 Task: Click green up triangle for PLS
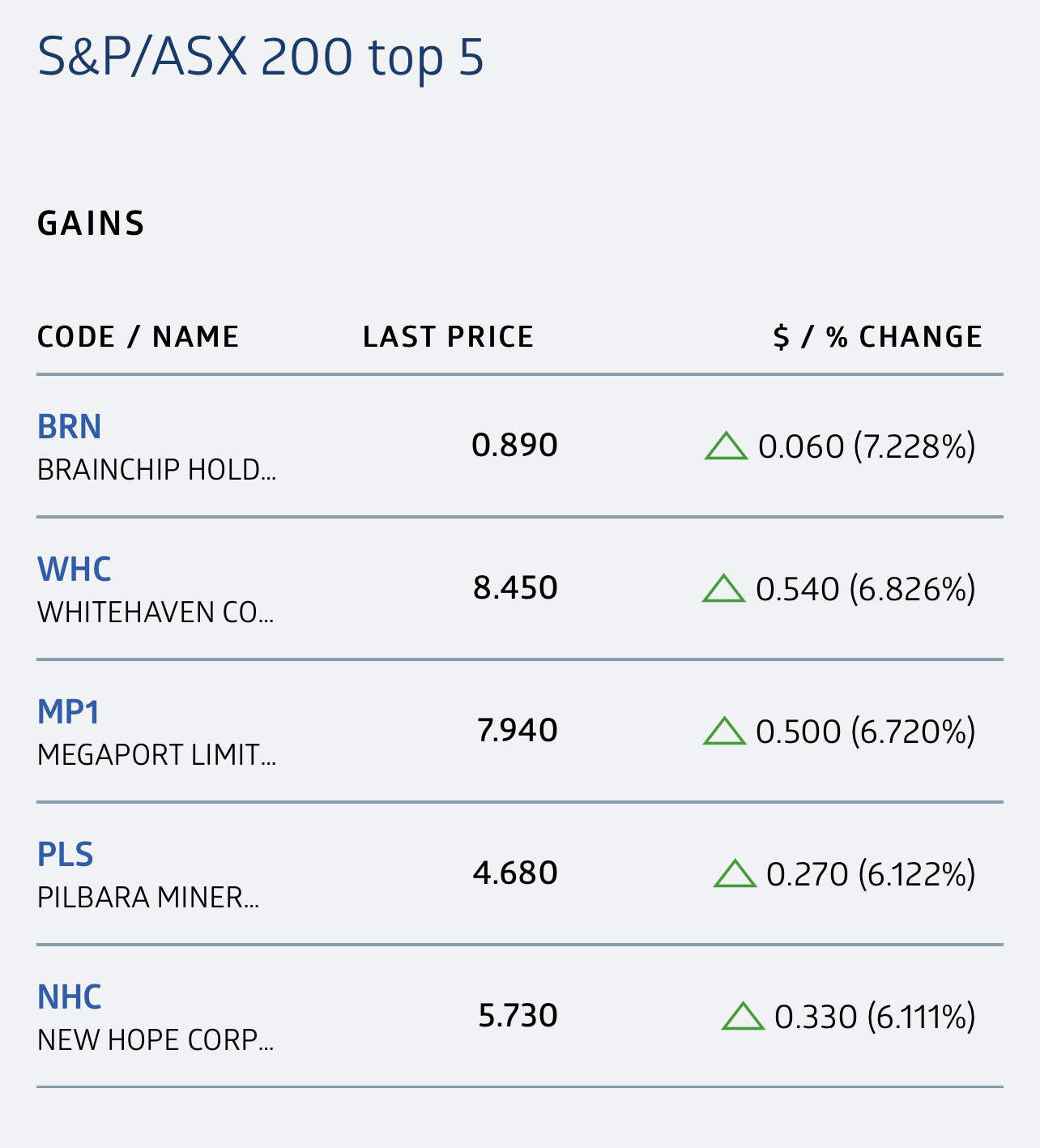pos(735,874)
